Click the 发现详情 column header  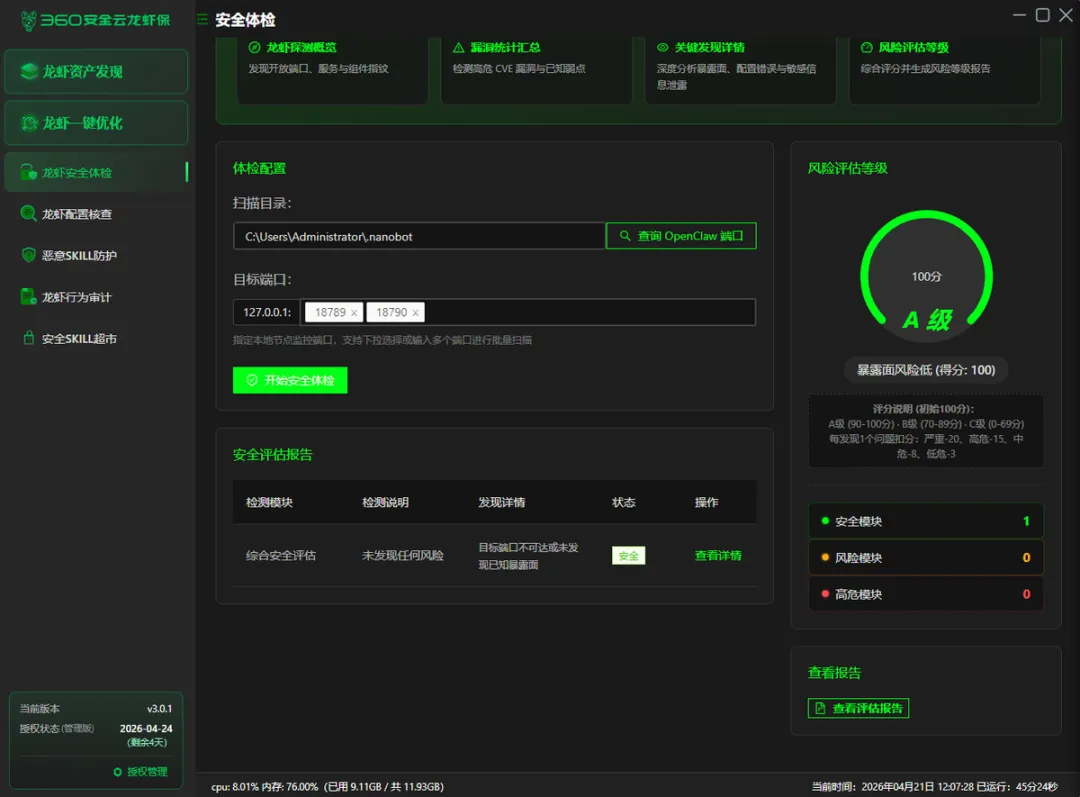501,502
